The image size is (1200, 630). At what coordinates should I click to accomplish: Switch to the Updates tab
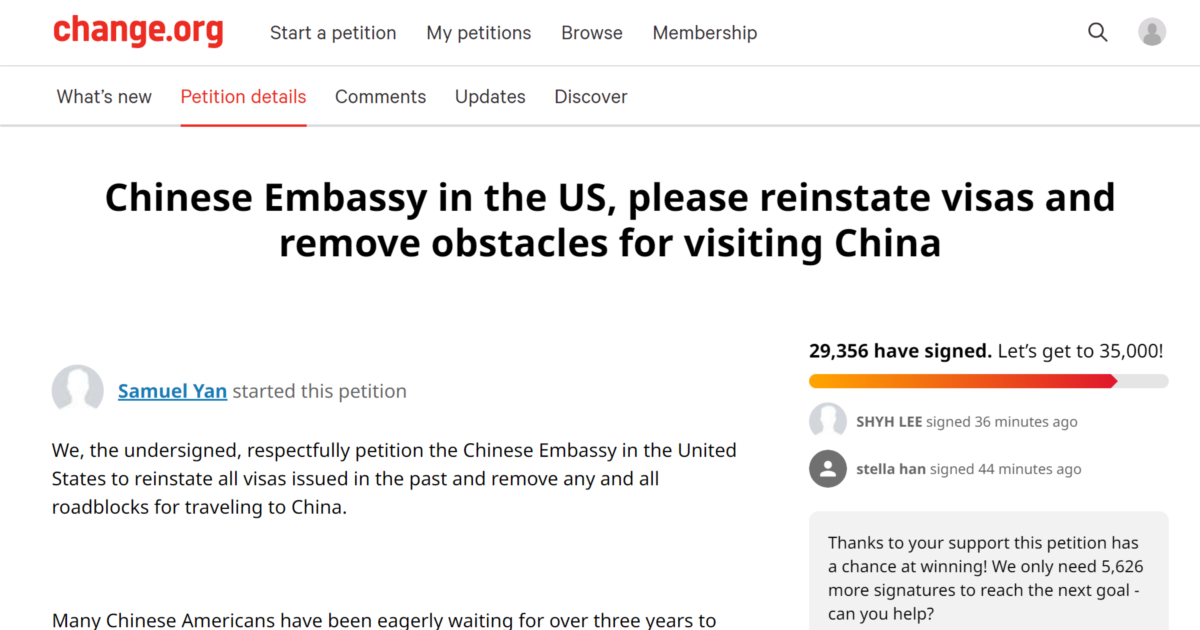(490, 97)
